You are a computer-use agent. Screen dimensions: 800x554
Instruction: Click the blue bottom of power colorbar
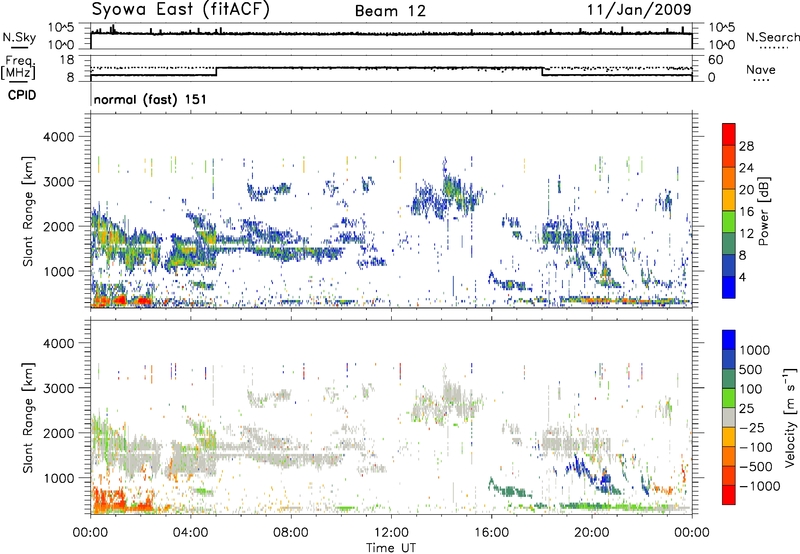coord(729,287)
